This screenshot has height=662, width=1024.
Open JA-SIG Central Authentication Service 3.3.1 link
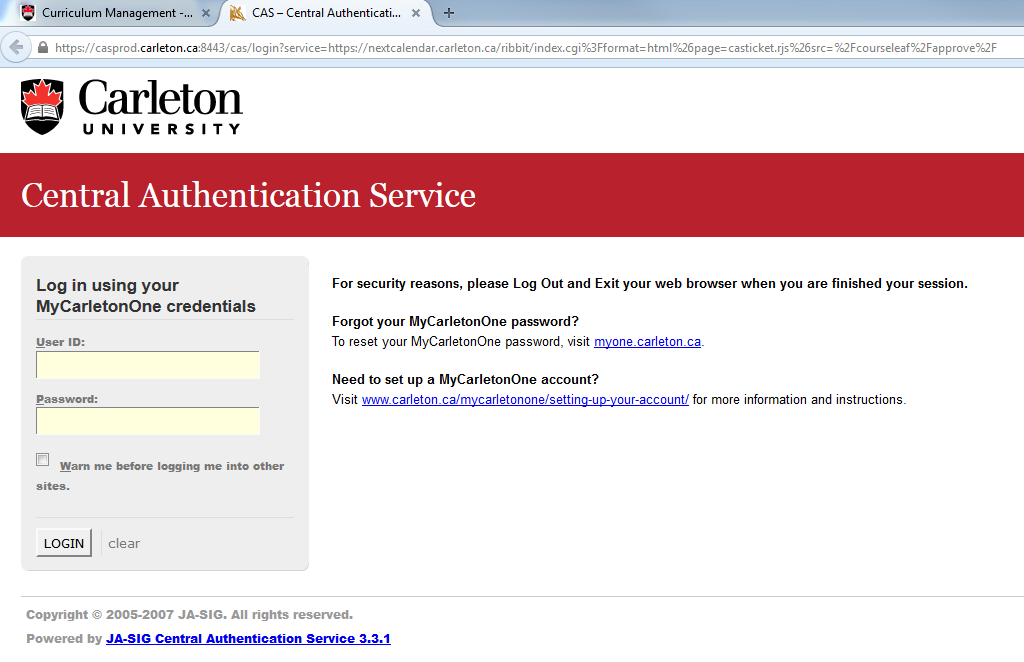point(248,639)
